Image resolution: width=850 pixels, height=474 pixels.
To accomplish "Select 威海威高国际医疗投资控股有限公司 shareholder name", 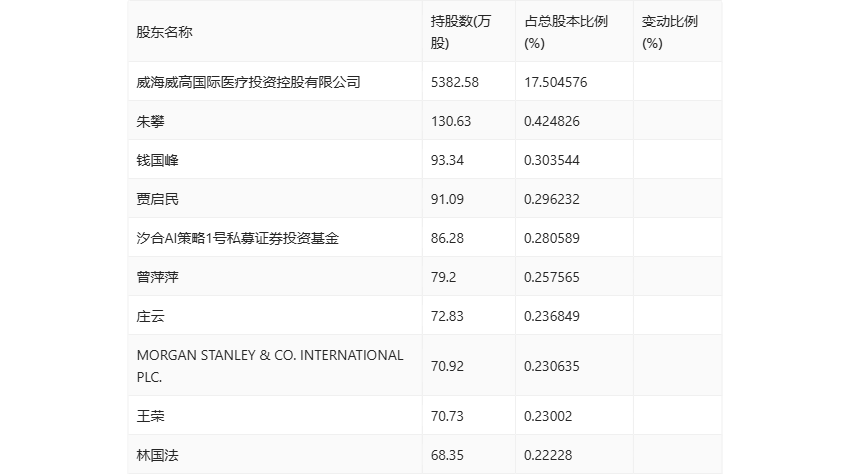I will click(x=248, y=82).
